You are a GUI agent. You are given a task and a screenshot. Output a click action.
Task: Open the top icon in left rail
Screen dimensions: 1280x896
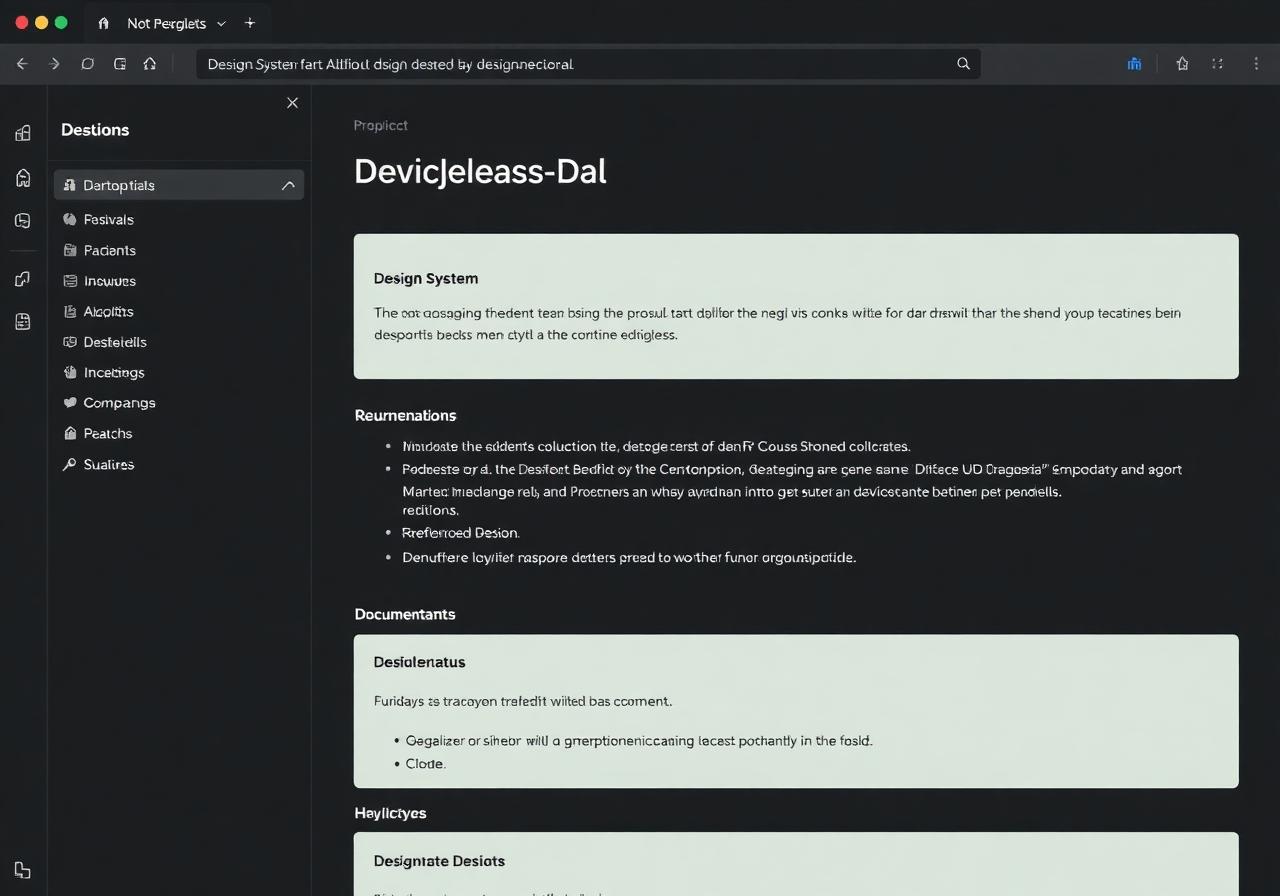23,133
